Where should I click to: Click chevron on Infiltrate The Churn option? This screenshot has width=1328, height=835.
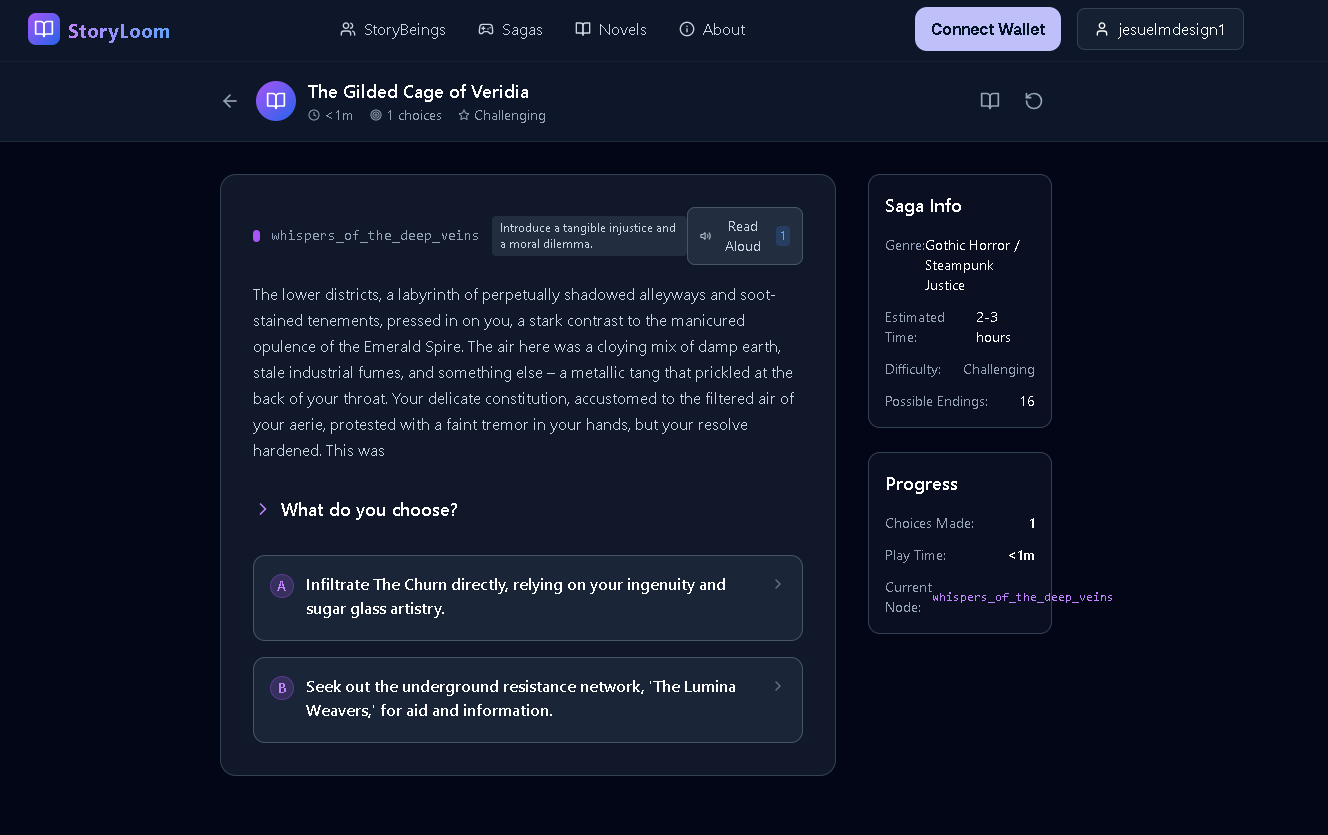[x=778, y=584]
